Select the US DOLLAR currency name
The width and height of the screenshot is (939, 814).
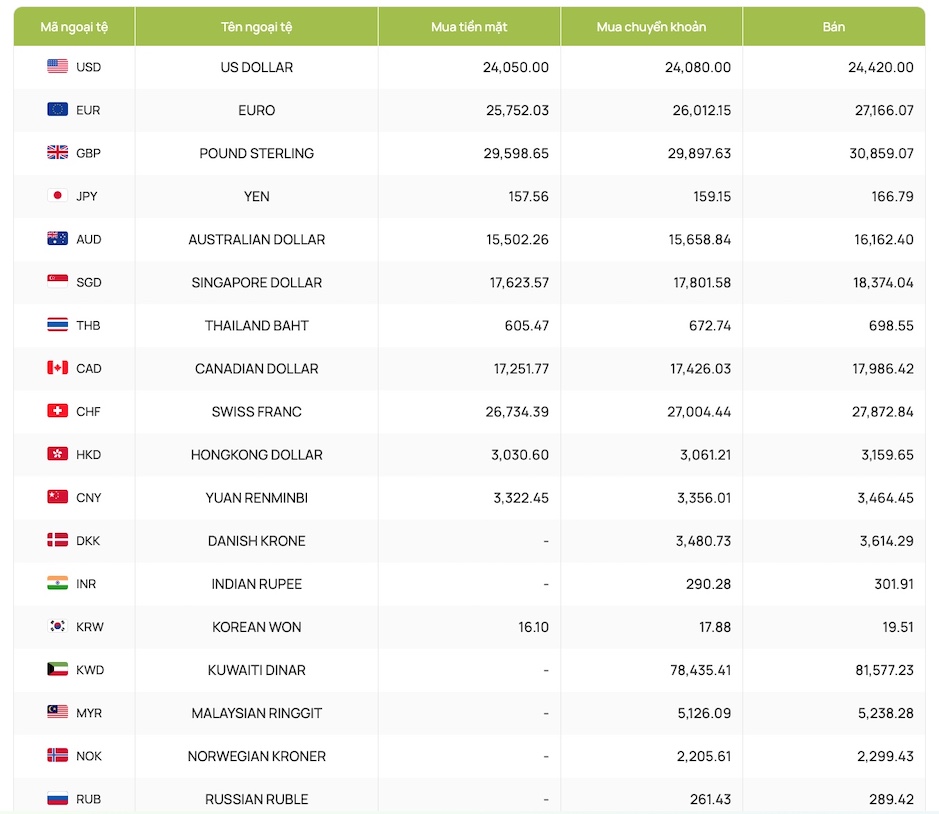click(x=256, y=67)
